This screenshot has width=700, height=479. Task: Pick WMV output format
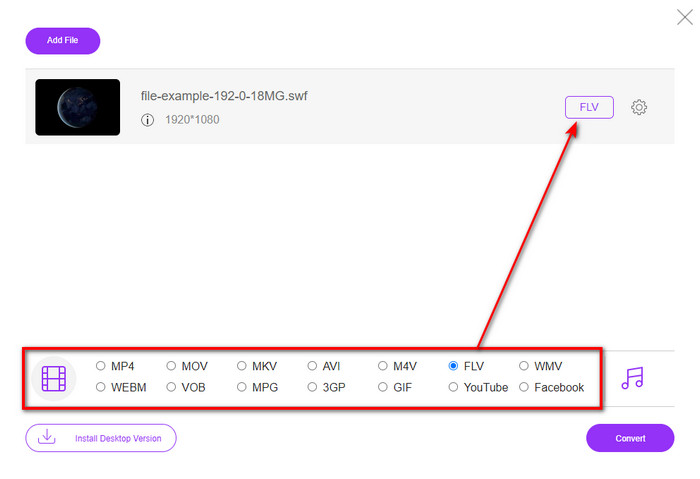pyautogui.click(x=524, y=366)
